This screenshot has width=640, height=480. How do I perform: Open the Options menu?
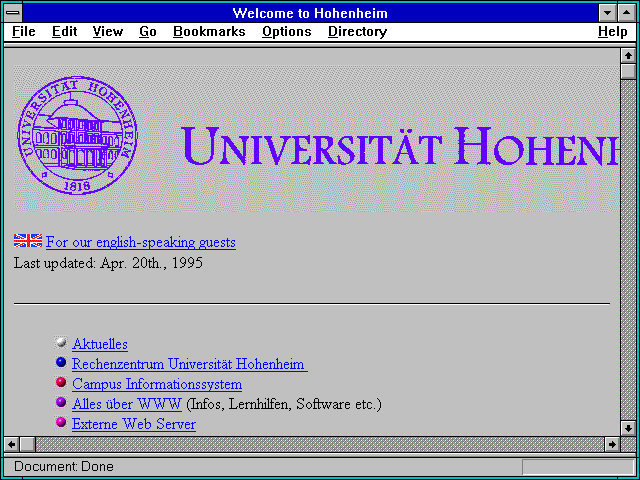[287, 32]
